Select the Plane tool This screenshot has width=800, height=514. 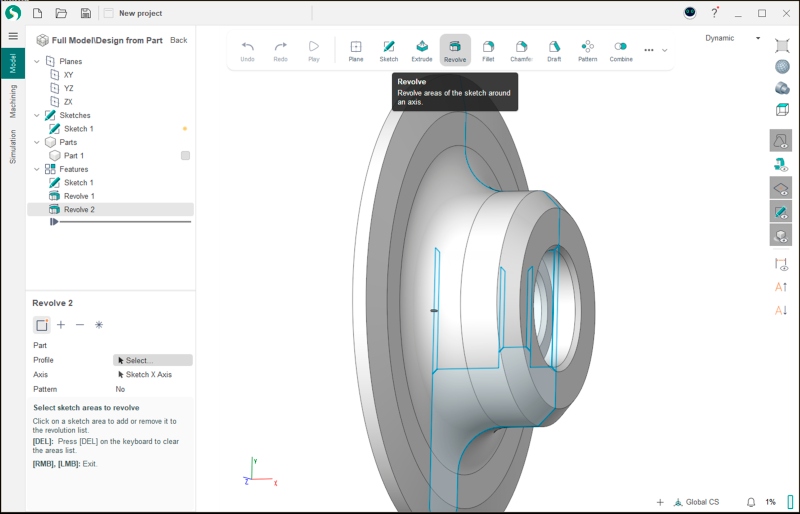(356, 51)
